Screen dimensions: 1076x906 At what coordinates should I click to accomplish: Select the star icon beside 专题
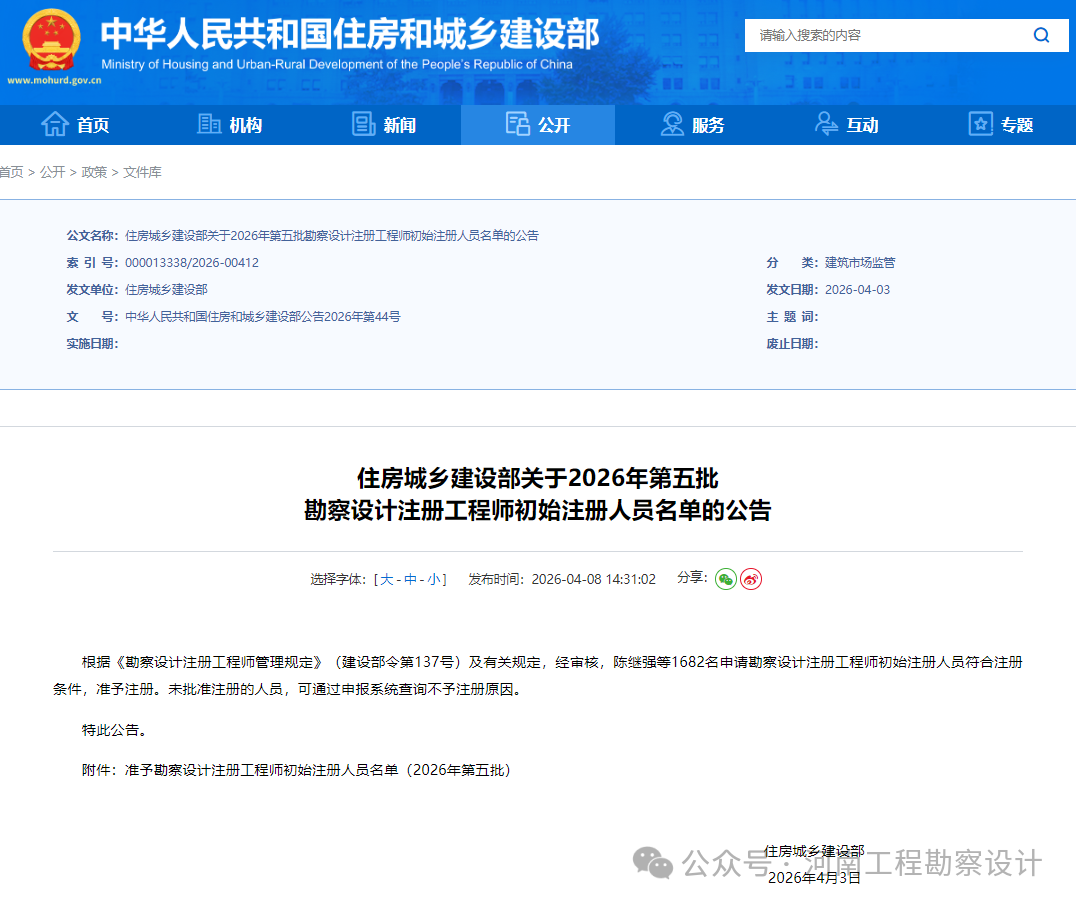click(x=980, y=124)
